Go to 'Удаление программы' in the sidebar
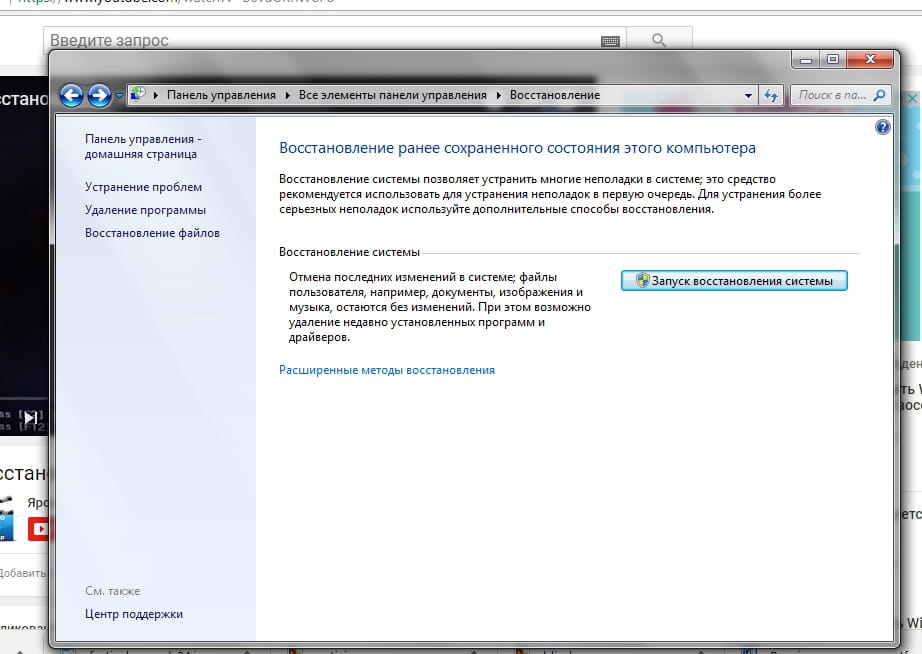This screenshot has width=922, height=654. pyautogui.click(x=145, y=210)
